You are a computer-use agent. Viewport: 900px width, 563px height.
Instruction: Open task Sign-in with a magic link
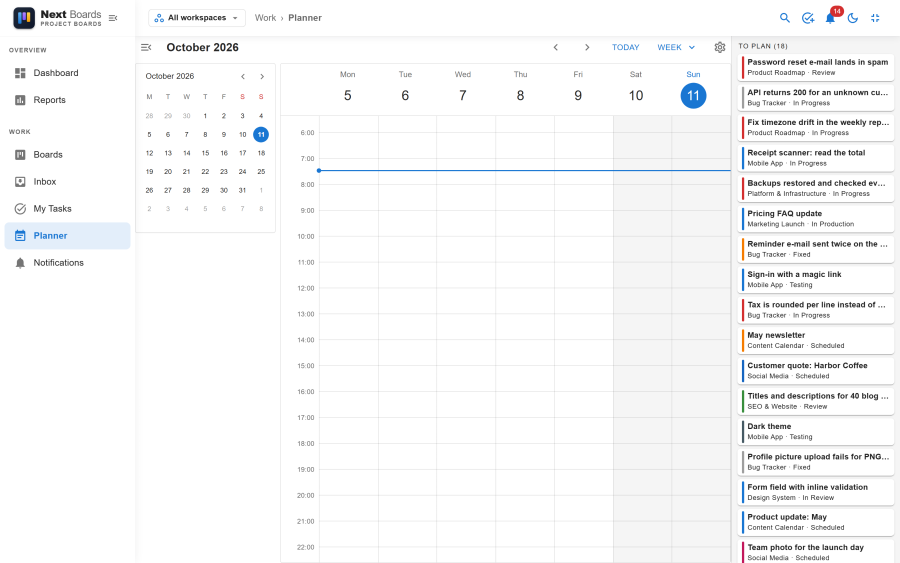point(816,279)
